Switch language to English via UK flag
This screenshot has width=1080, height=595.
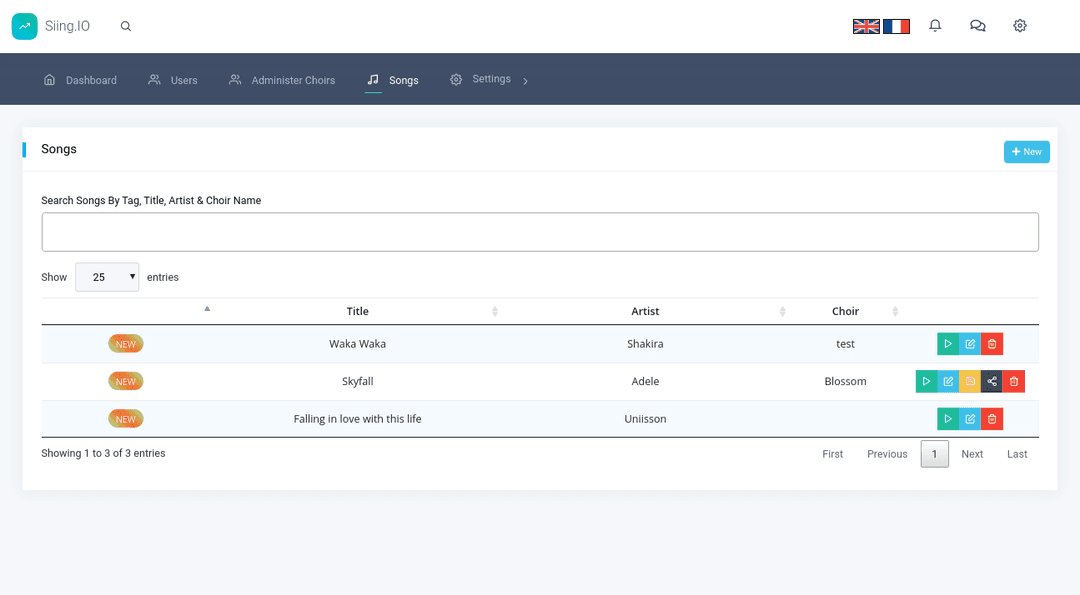866,26
